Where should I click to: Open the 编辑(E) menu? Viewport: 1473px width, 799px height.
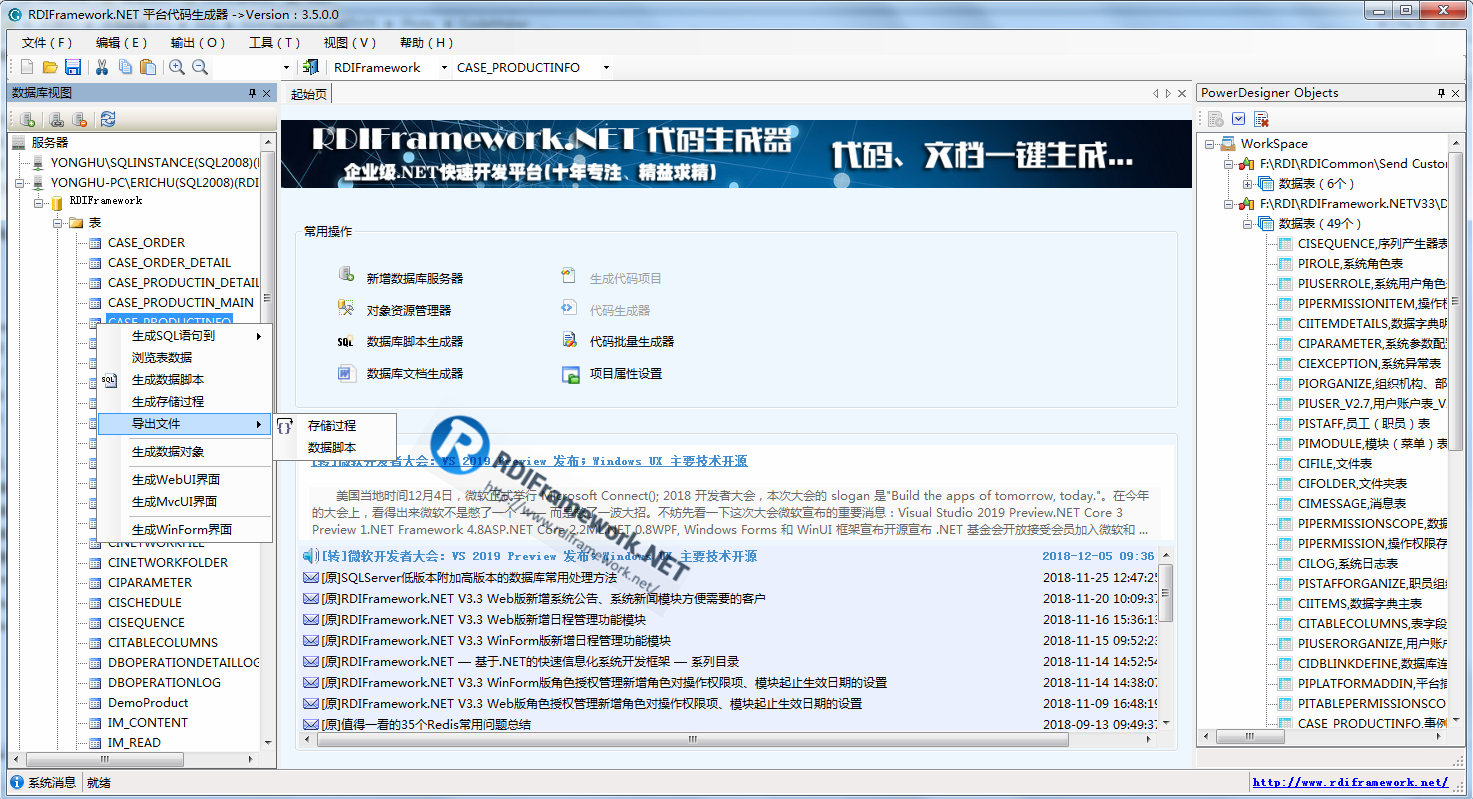(x=121, y=42)
